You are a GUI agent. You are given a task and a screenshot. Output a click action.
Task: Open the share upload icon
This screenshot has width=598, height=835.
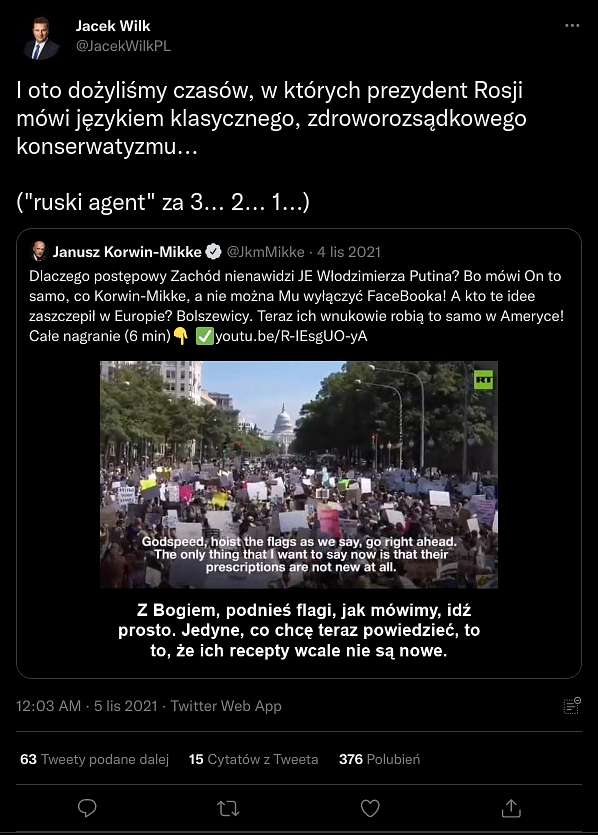click(x=511, y=807)
